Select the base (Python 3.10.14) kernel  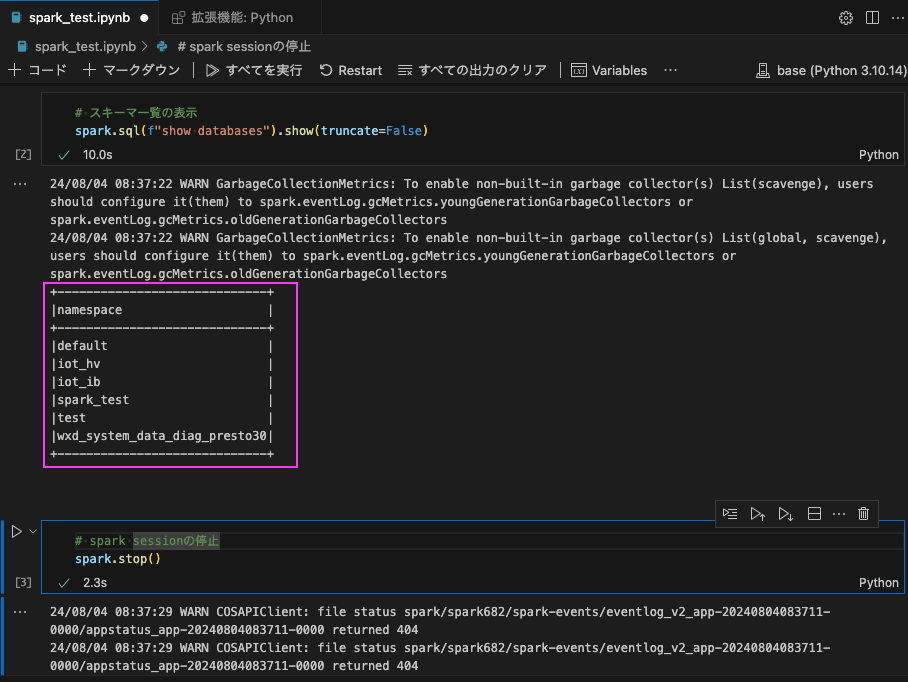(831, 71)
